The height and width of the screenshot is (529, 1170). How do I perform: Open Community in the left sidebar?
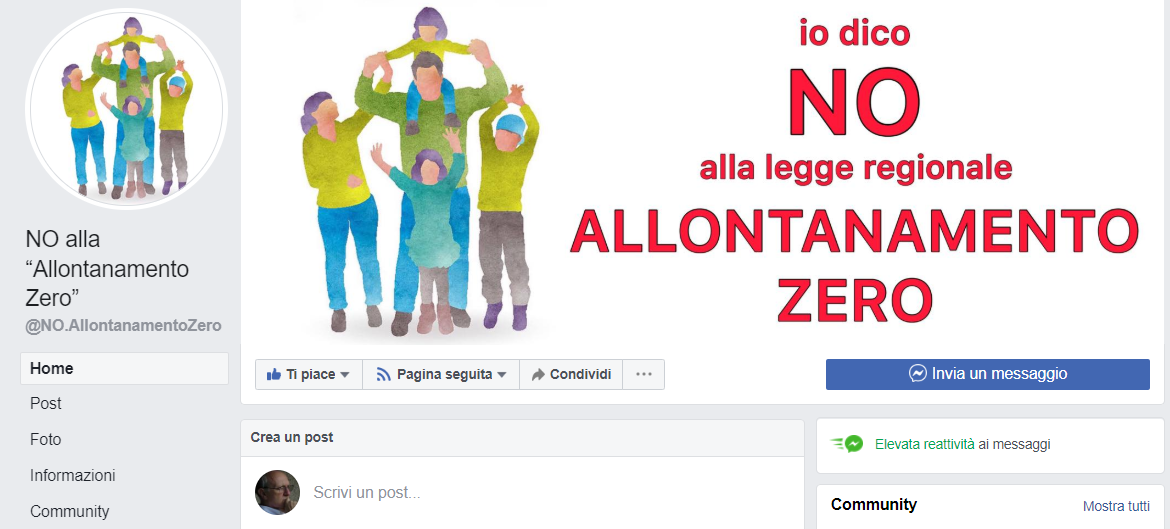coord(124,511)
